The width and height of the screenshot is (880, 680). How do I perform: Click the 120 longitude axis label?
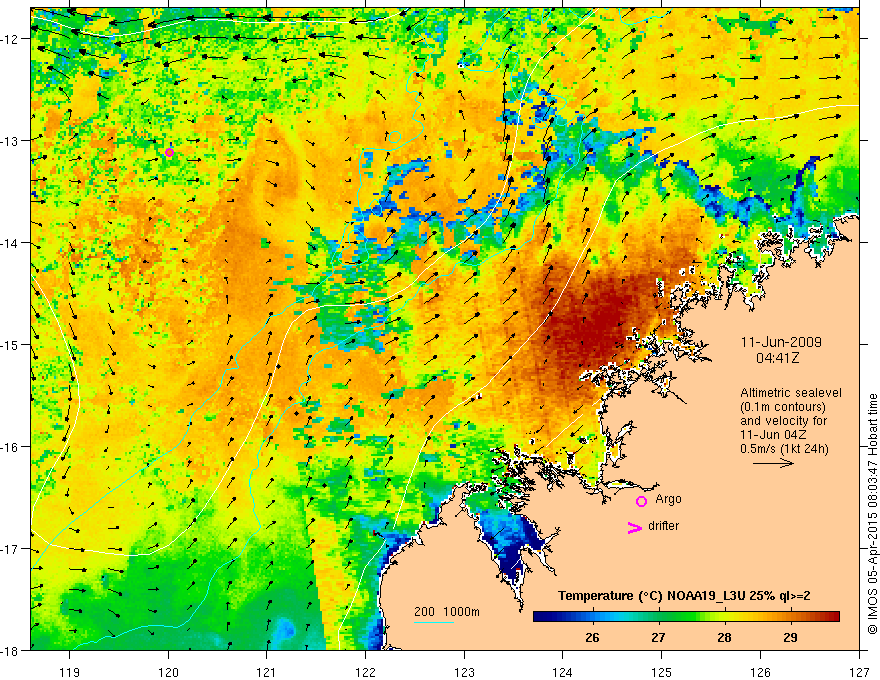168,672
